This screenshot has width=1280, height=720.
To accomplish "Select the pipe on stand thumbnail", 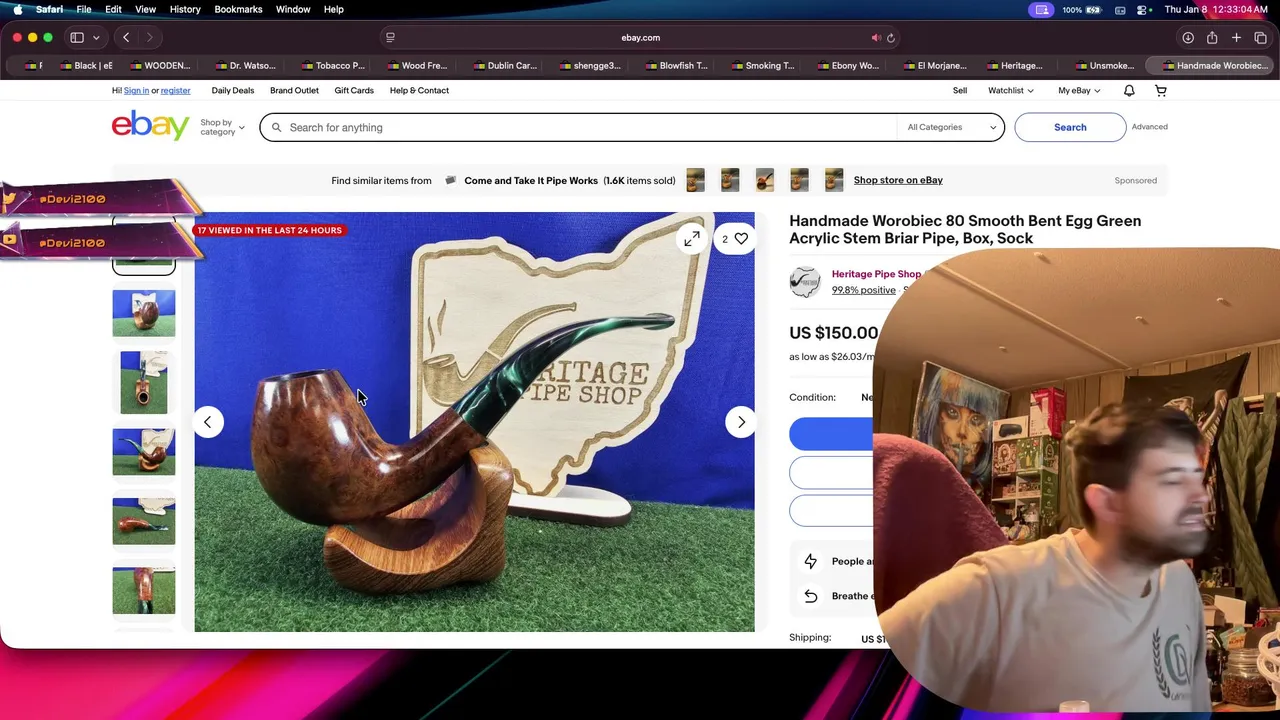I will tap(144, 452).
